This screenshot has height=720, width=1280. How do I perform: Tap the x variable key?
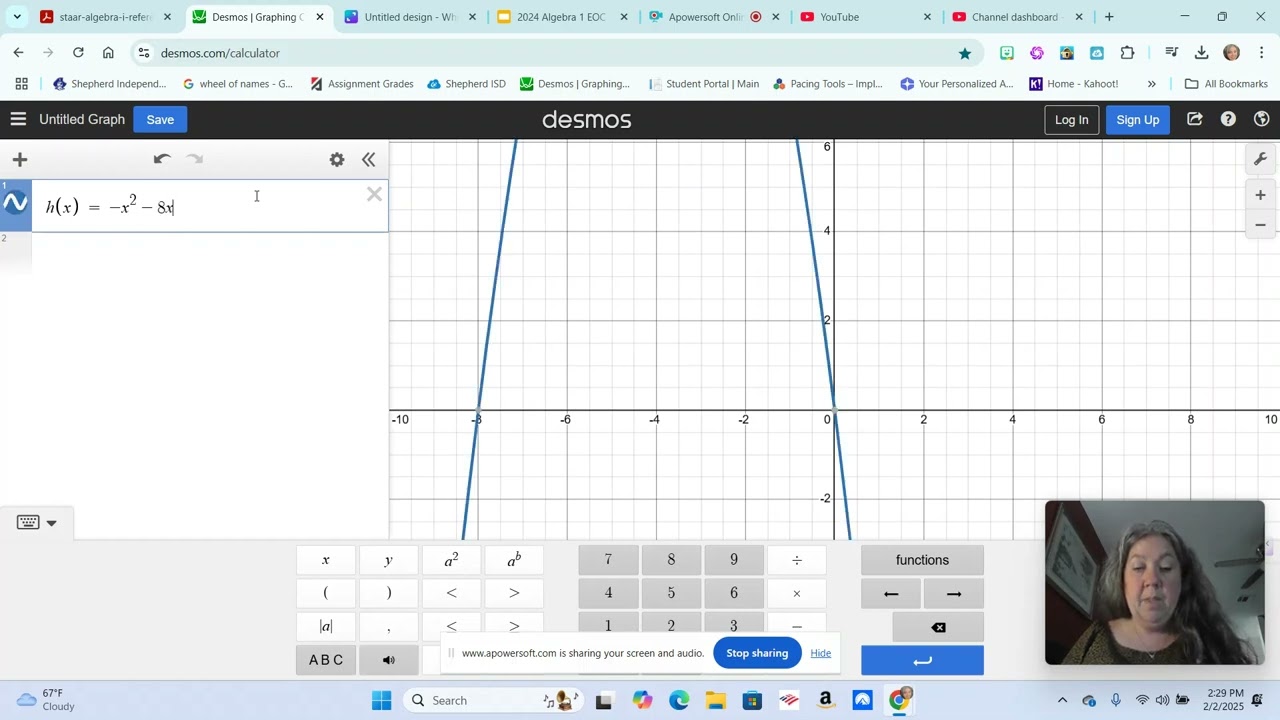[x=326, y=560]
